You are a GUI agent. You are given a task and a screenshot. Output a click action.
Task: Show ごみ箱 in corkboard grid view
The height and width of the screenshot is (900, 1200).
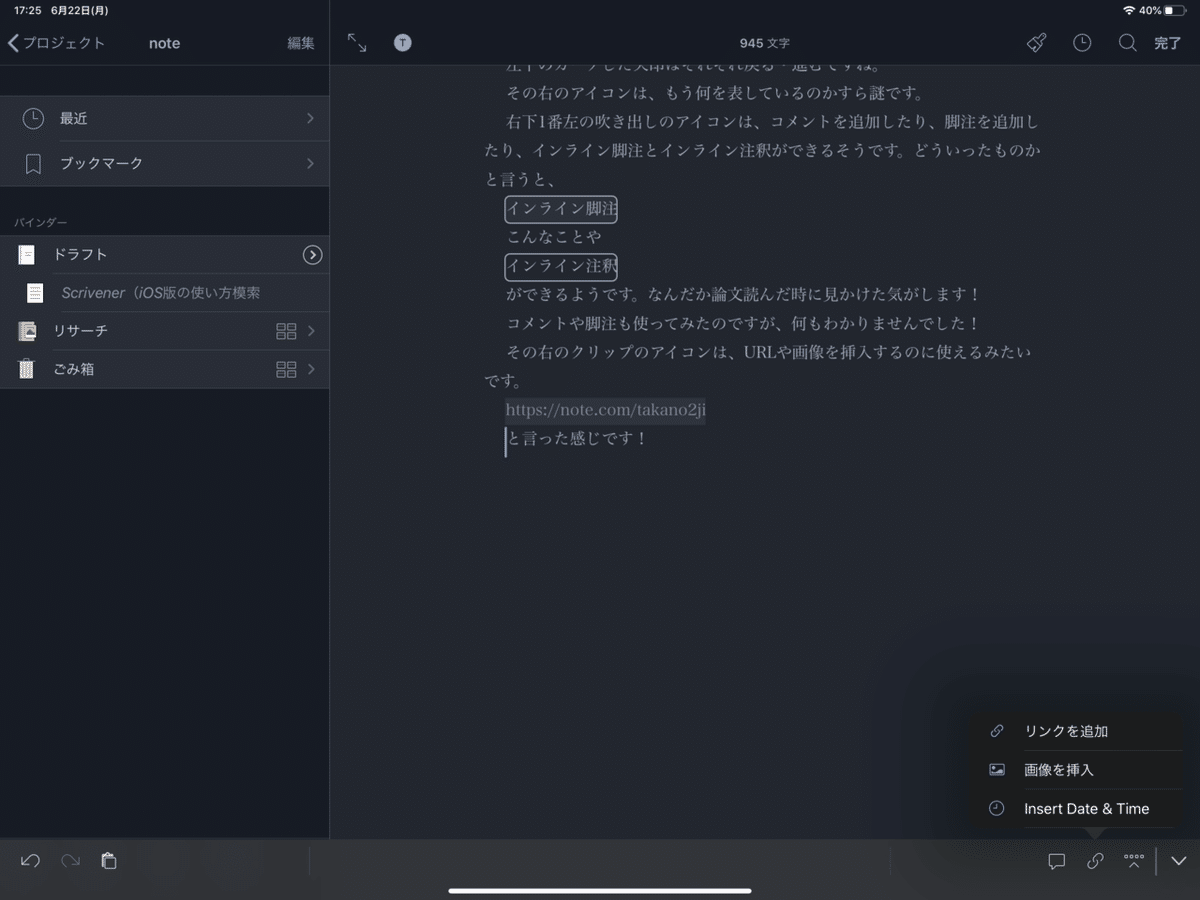point(286,369)
